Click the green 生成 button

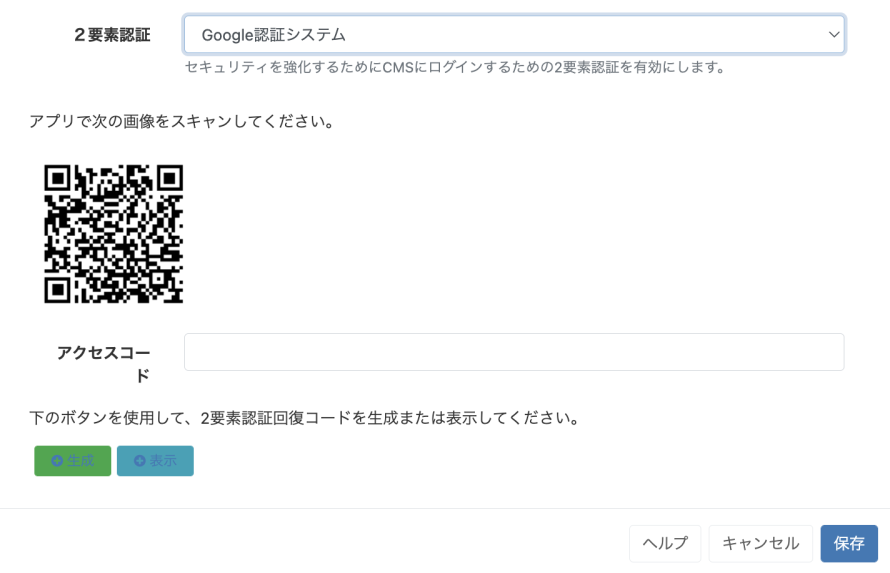click(x=73, y=461)
